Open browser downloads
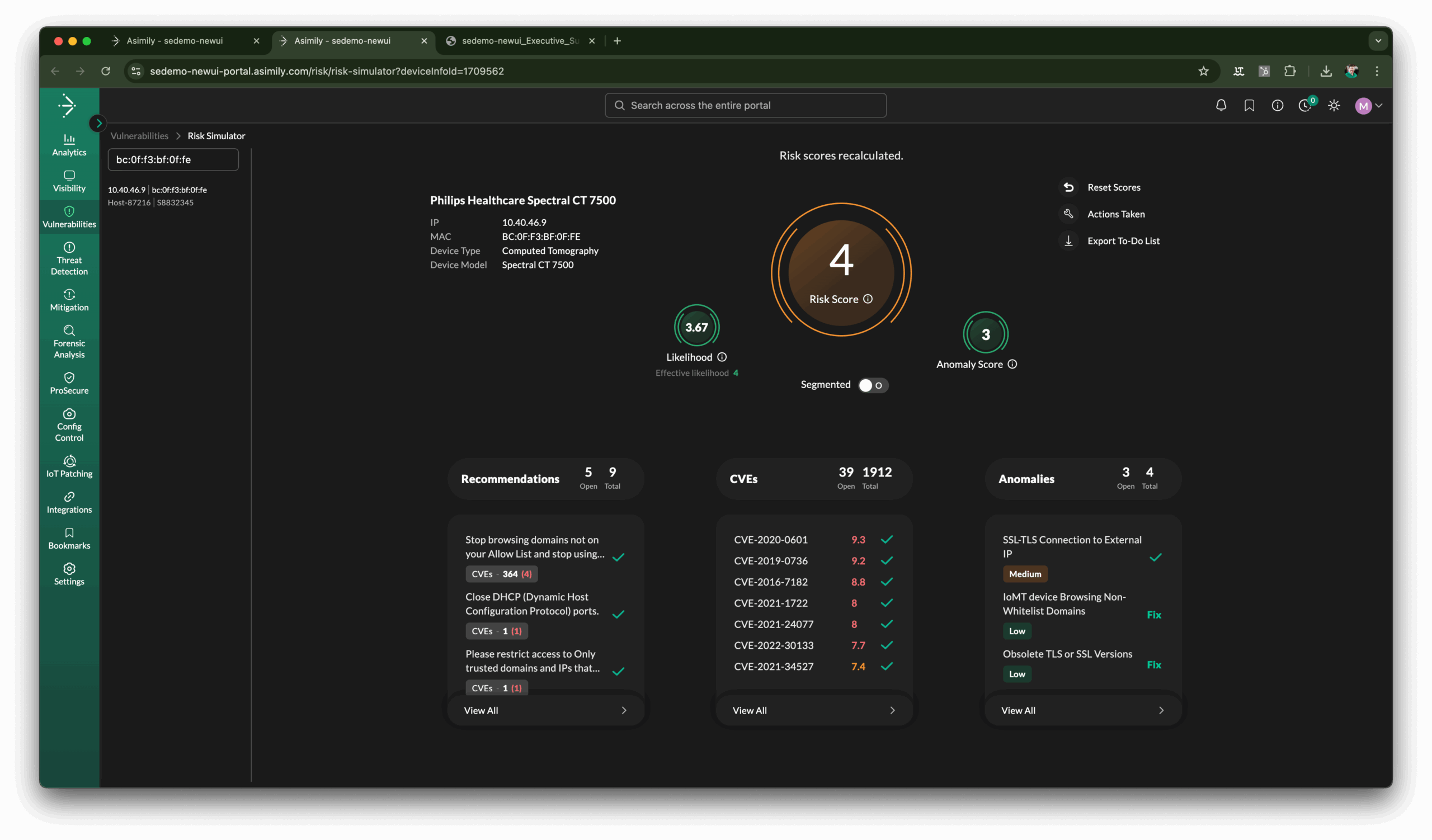Screen dimensions: 1432x840 (1326, 71)
